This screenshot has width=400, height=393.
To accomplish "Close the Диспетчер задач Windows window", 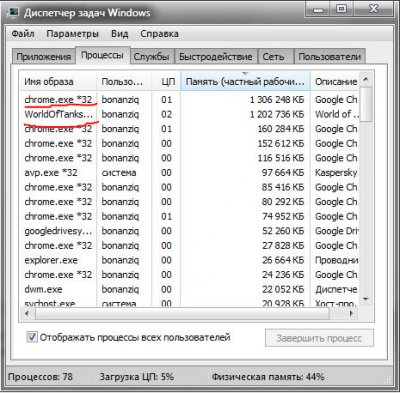I will 373,9.
